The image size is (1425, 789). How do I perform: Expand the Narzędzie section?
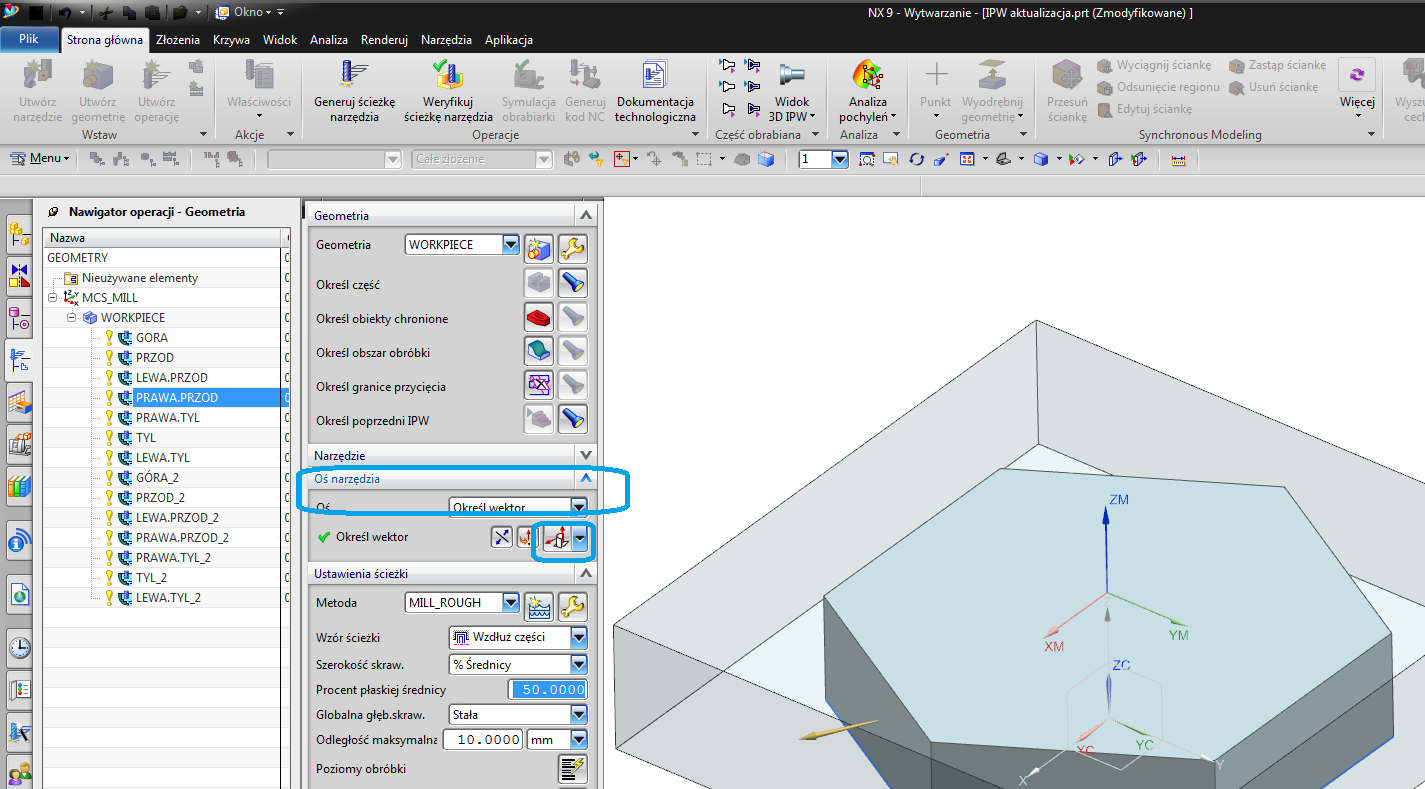(586, 455)
